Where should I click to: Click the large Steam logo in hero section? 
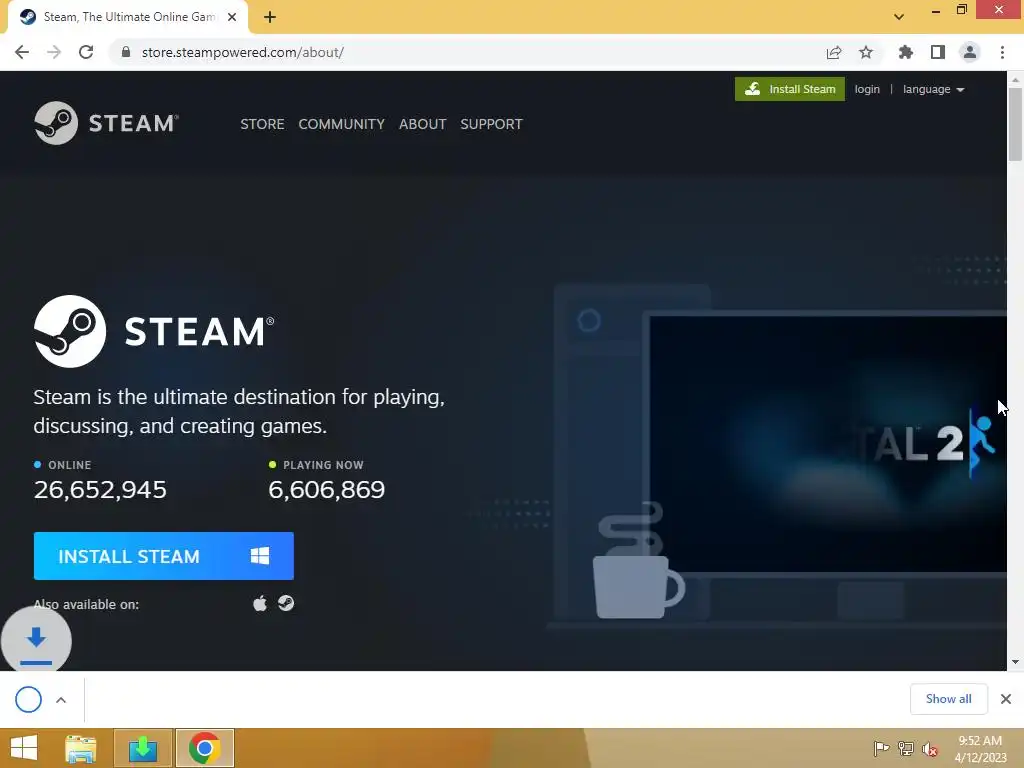(154, 331)
